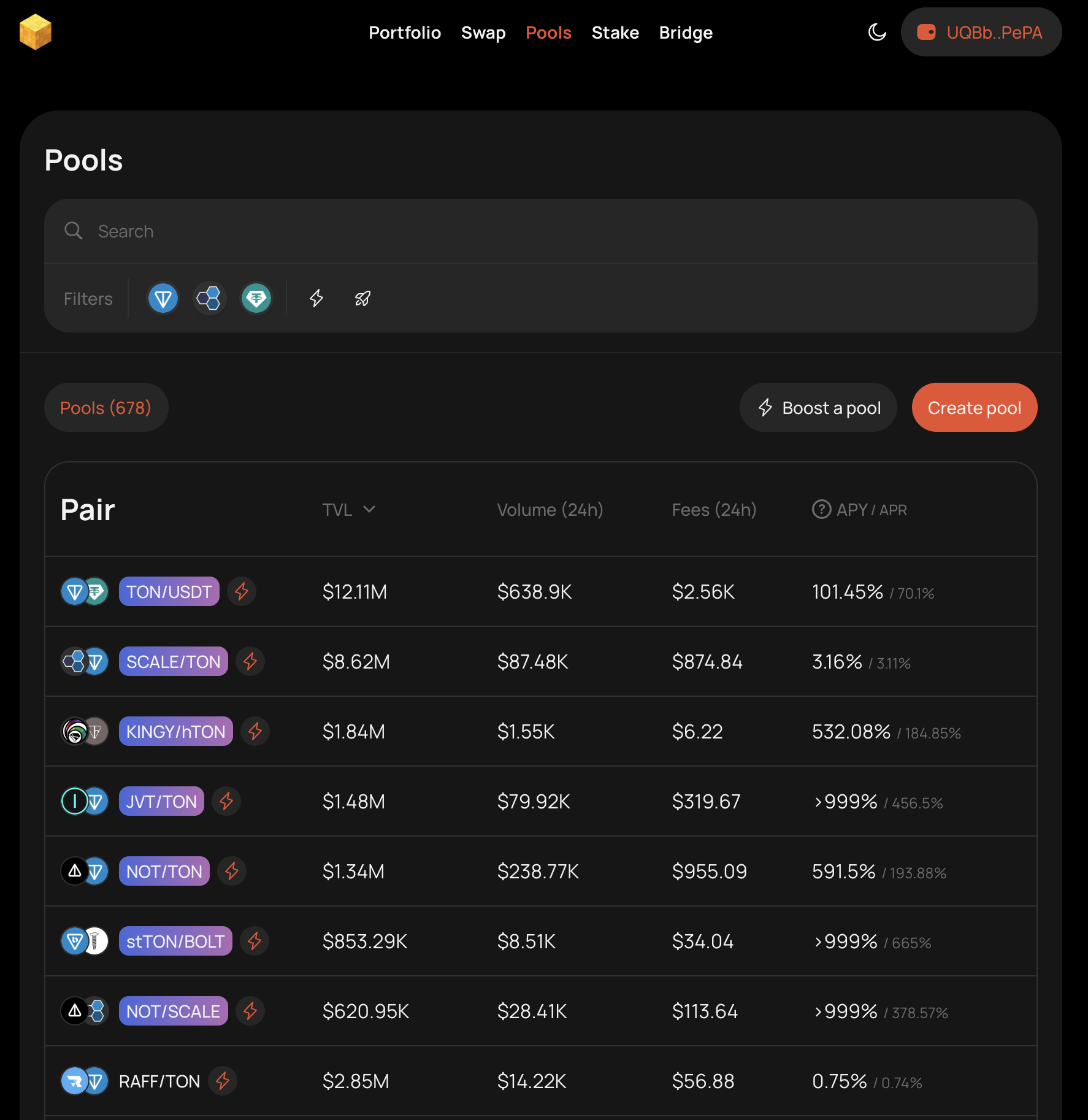Filter pools by USDT token

(x=256, y=299)
